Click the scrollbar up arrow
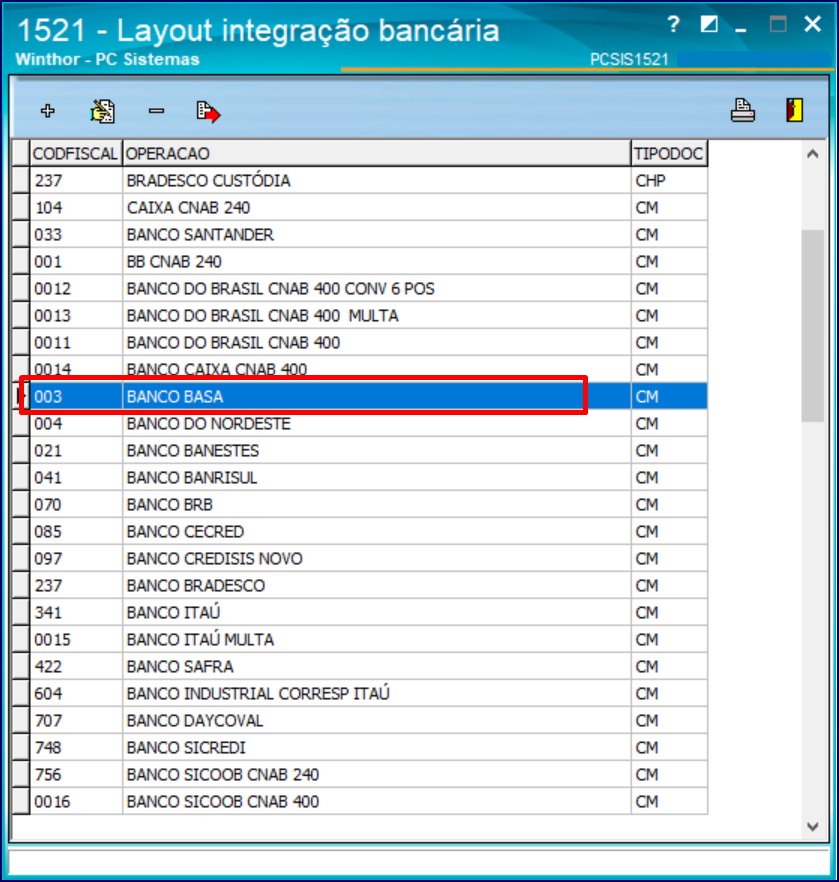 coord(813,154)
